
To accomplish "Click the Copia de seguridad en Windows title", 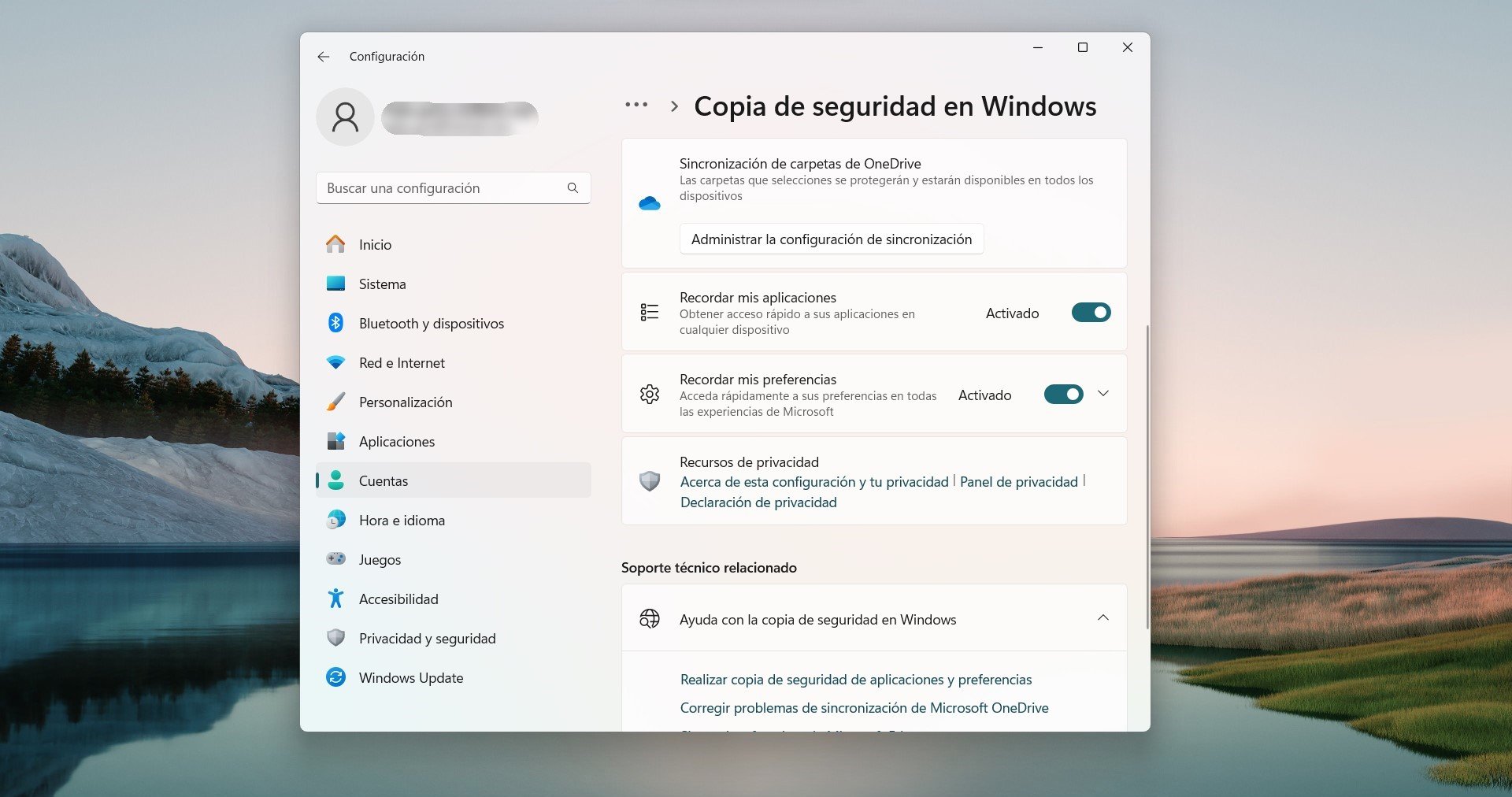I will (x=895, y=106).
